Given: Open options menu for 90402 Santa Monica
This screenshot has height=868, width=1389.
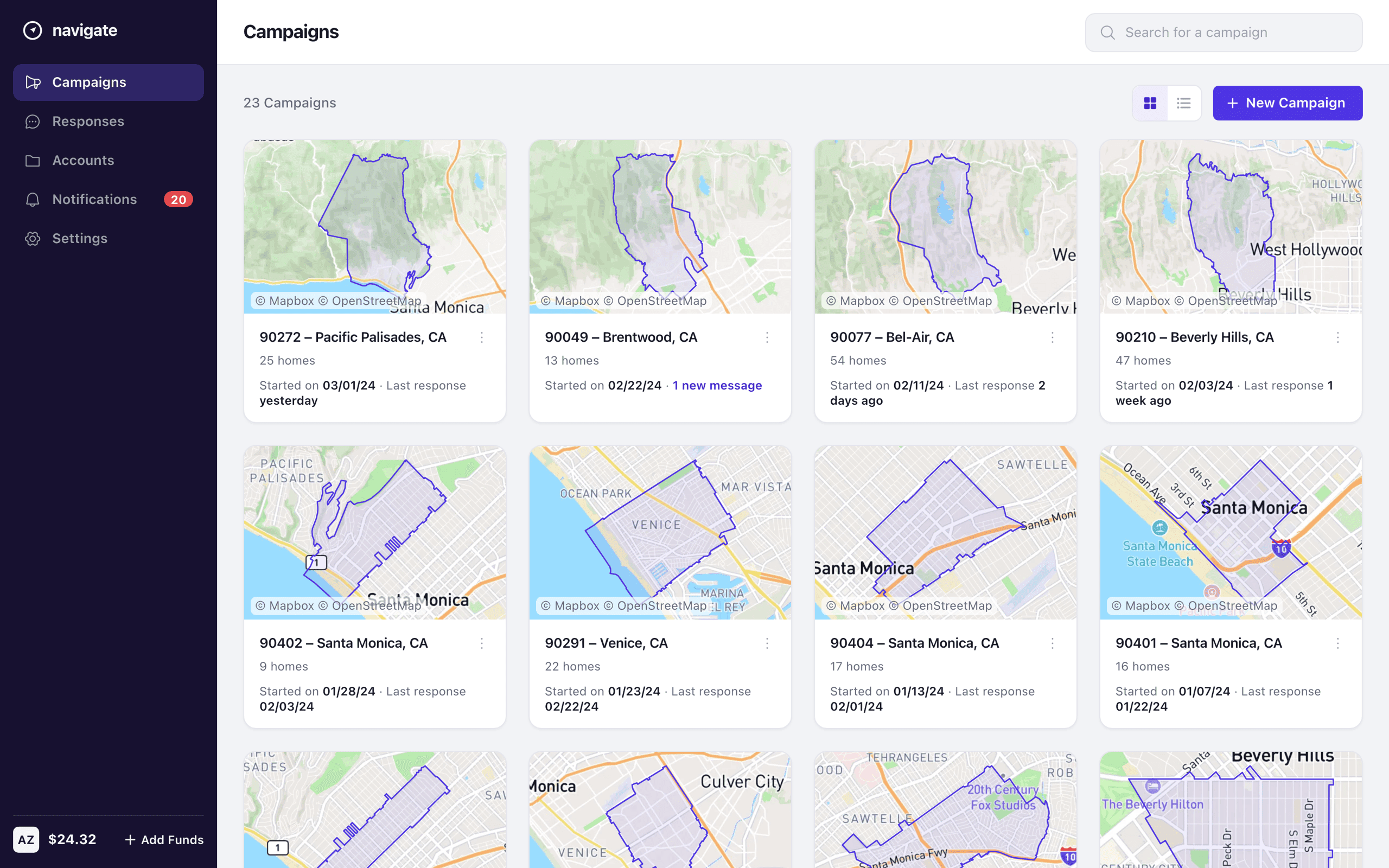Looking at the screenshot, I should tap(482, 643).
